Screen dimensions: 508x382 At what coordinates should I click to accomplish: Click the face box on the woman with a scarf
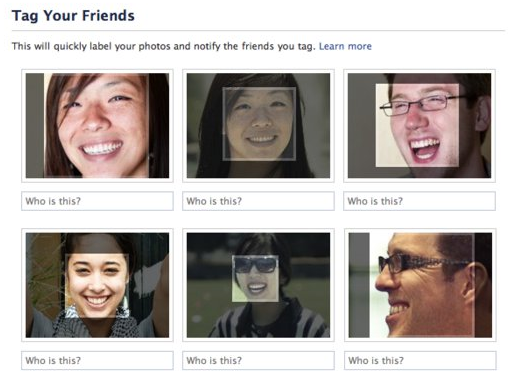click(97, 286)
